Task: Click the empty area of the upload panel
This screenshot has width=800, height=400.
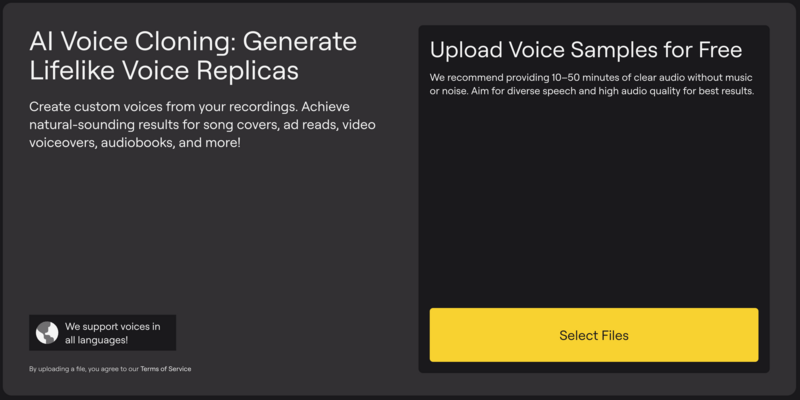Action: pos(594,200)
